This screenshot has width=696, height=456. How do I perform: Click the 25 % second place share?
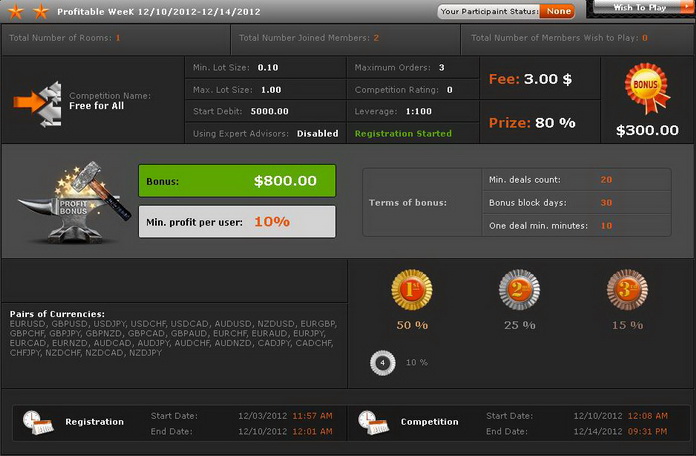click(x=520, y=325)
